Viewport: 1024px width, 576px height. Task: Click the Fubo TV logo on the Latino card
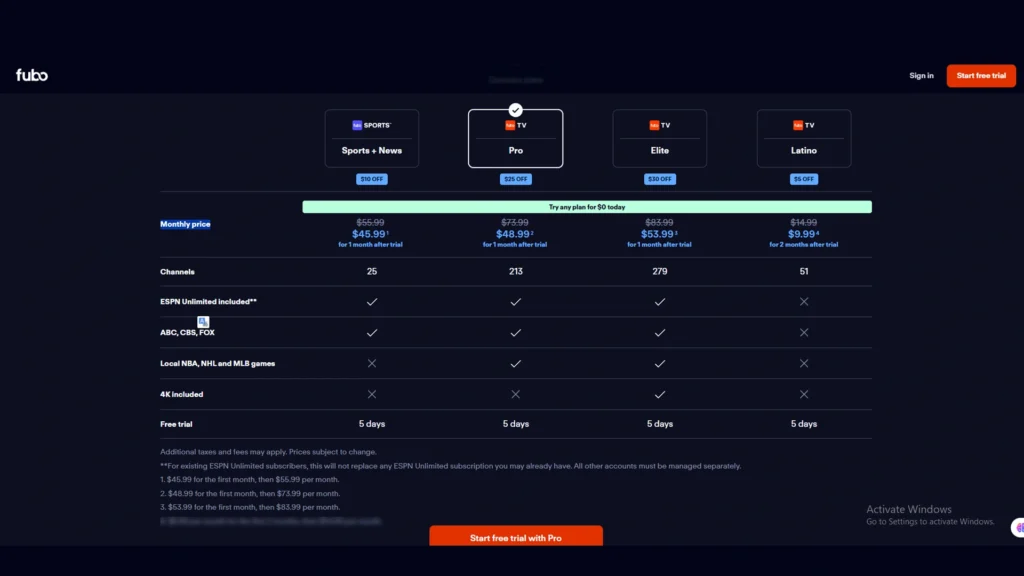[803, 123]
